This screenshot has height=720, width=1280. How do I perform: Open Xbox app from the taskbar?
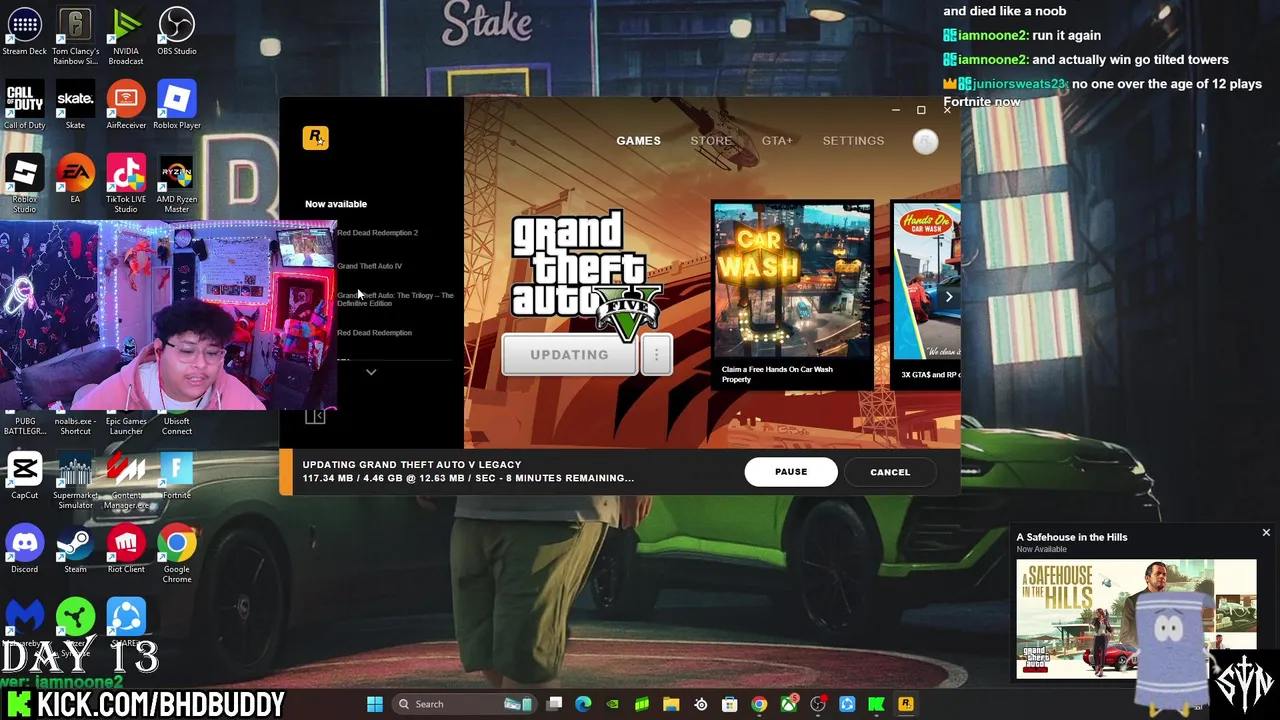(789, 704)
